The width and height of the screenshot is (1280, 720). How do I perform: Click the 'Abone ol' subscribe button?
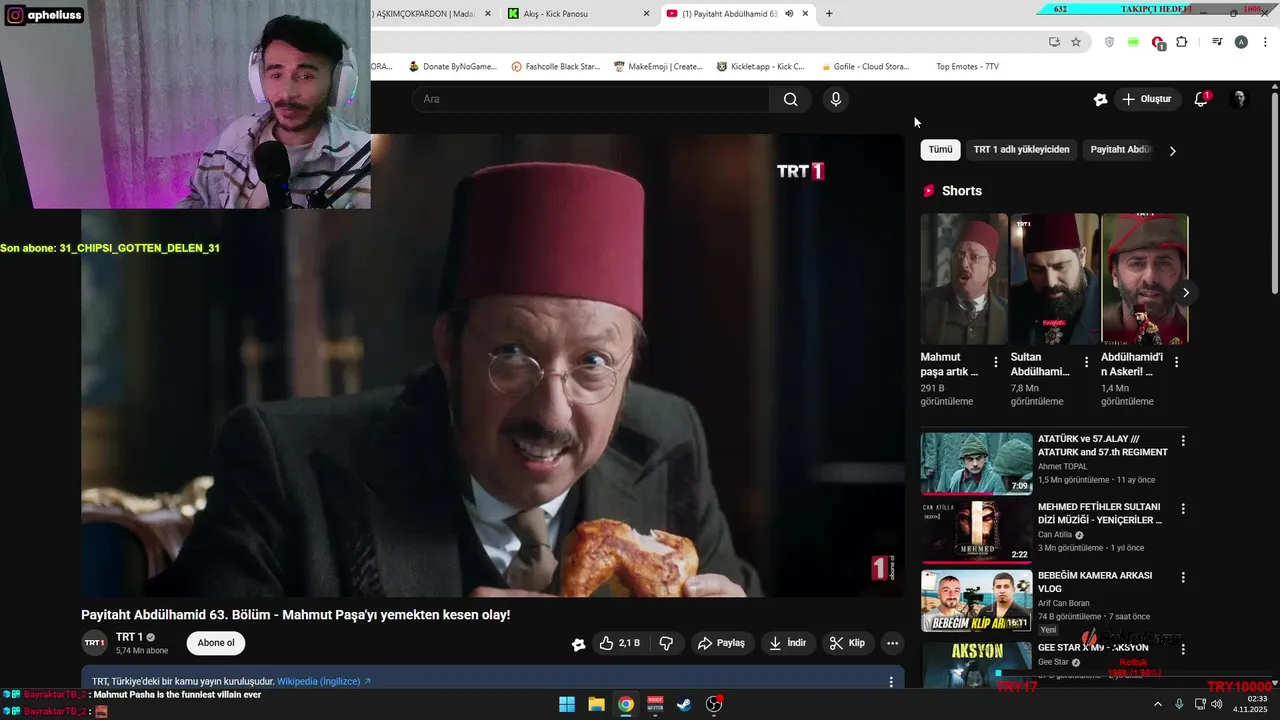216,643
